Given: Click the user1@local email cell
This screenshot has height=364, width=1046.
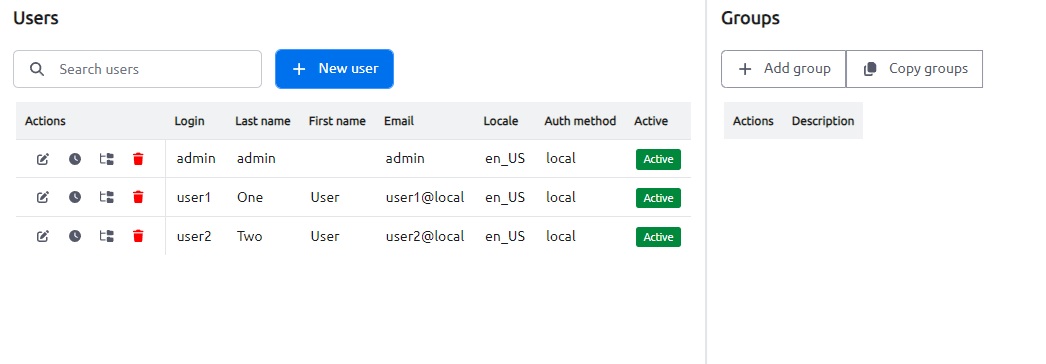Looking at the screenshot, I should 425,197.
